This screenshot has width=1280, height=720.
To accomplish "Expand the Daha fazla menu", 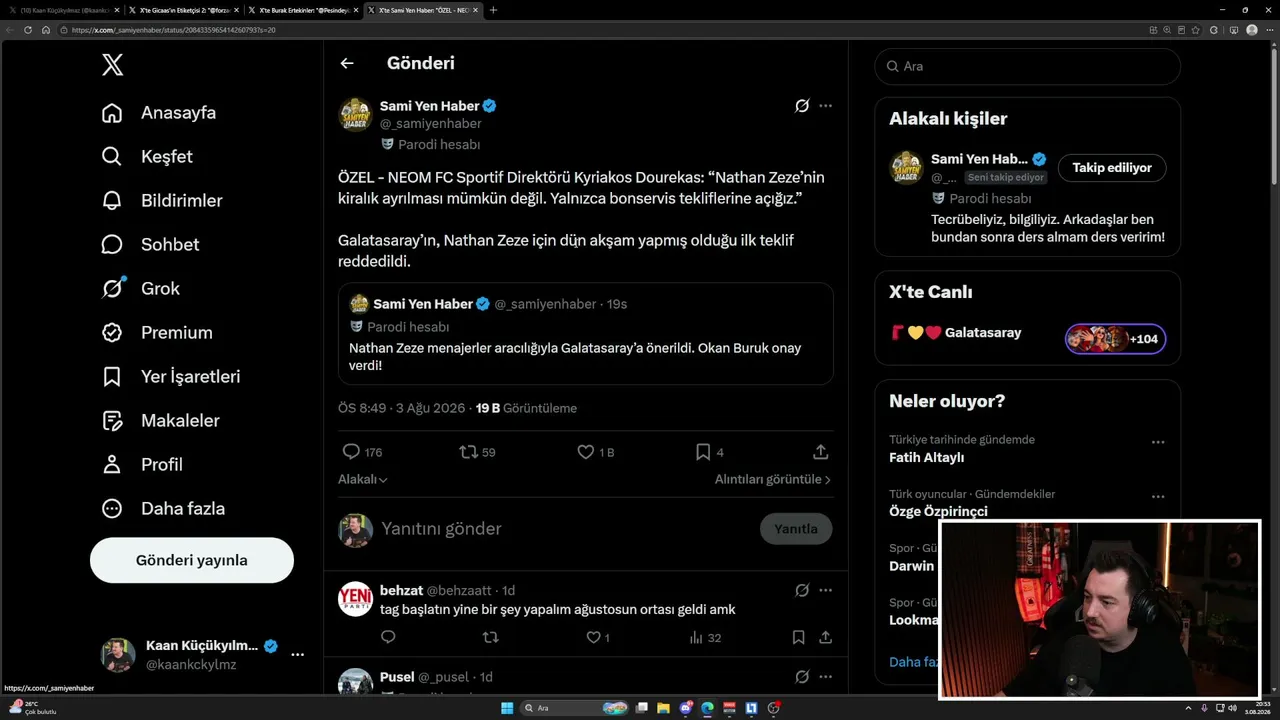I will (163, 509).
